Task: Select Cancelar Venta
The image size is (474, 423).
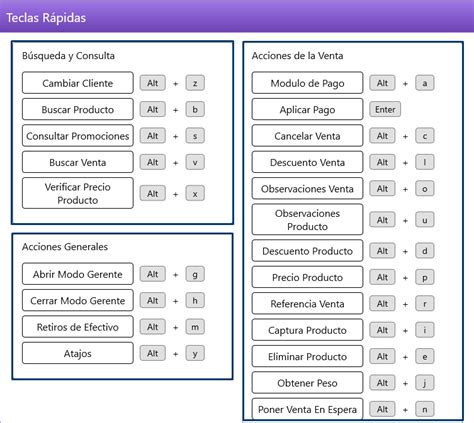Action: (307, 136)
